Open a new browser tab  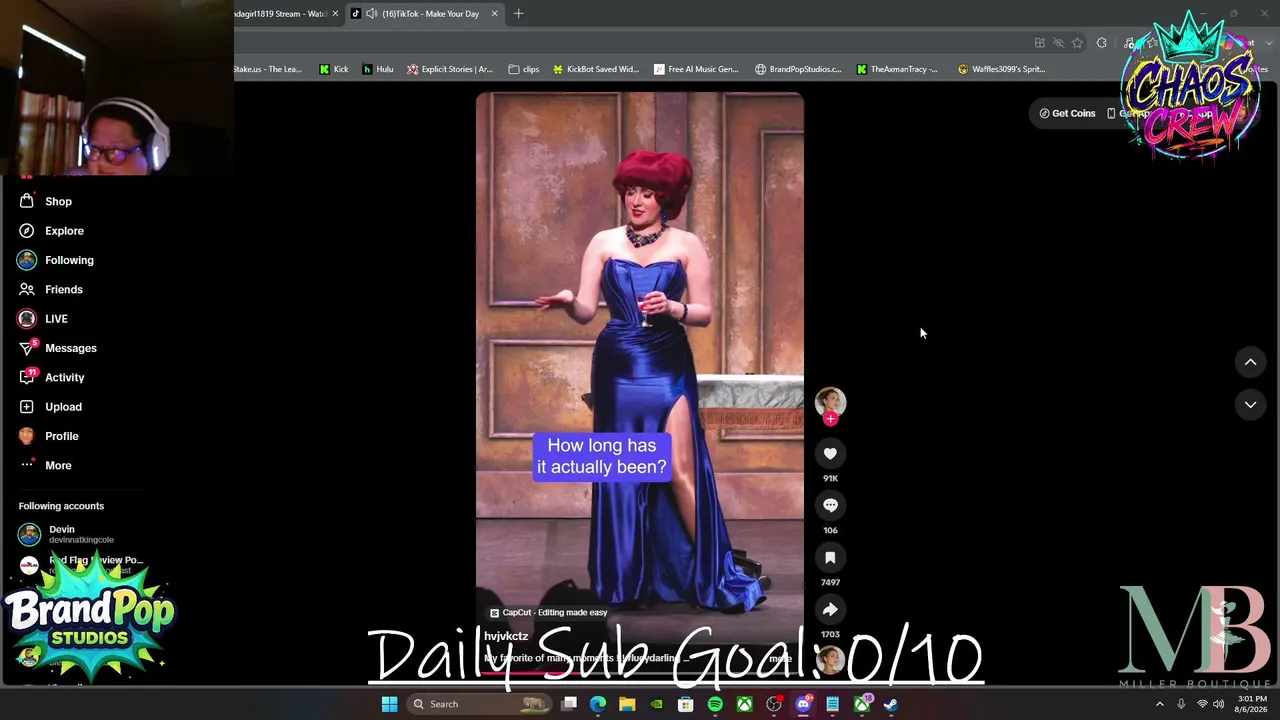(518, 14)
